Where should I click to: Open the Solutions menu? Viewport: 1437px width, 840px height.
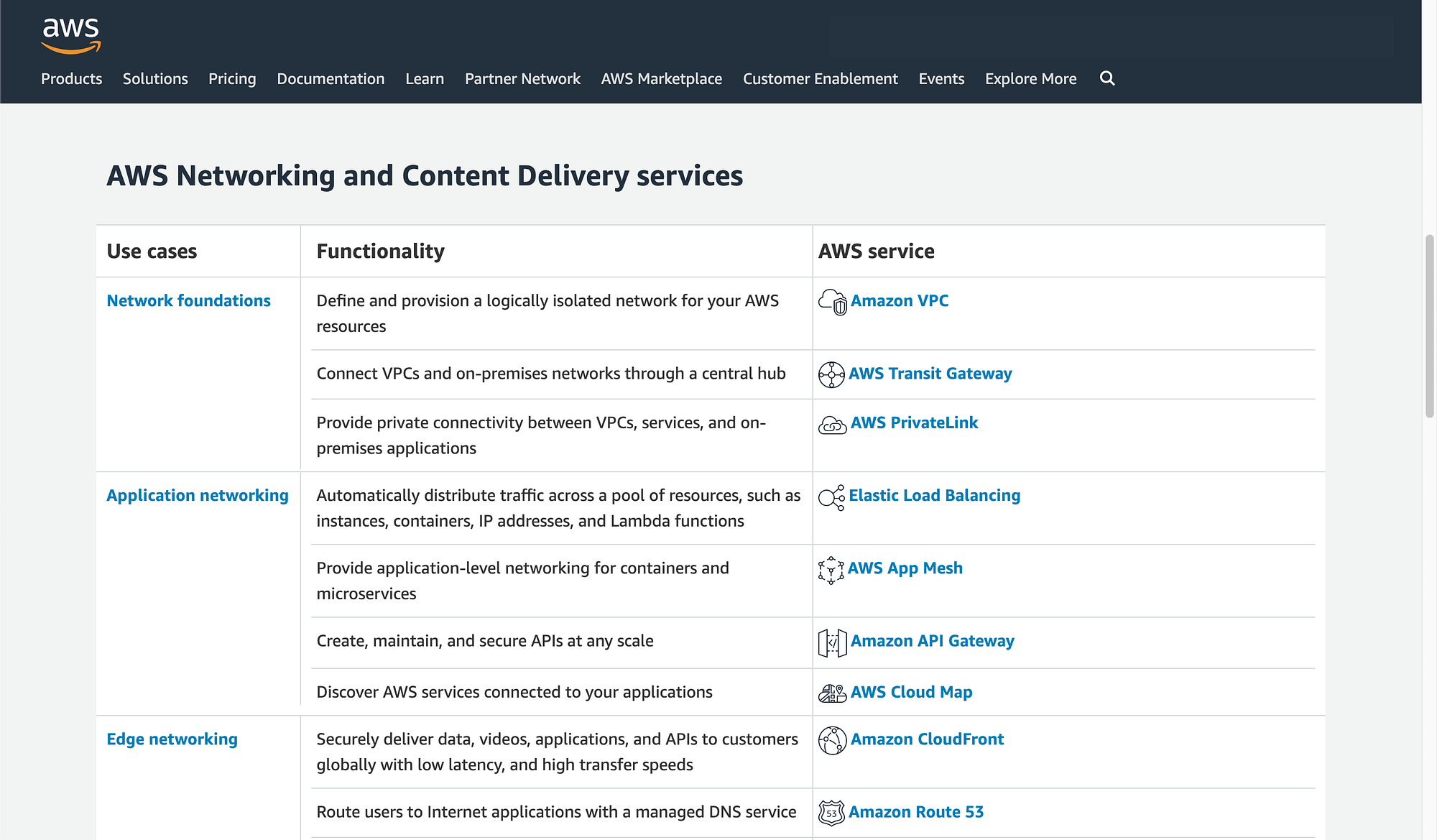[155, 78]
